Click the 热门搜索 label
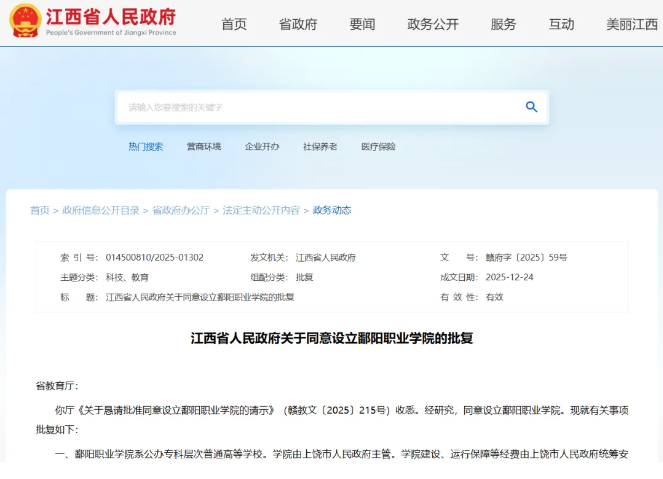Image resolution: width=663 pixels, height=479 pixels. 145,147
